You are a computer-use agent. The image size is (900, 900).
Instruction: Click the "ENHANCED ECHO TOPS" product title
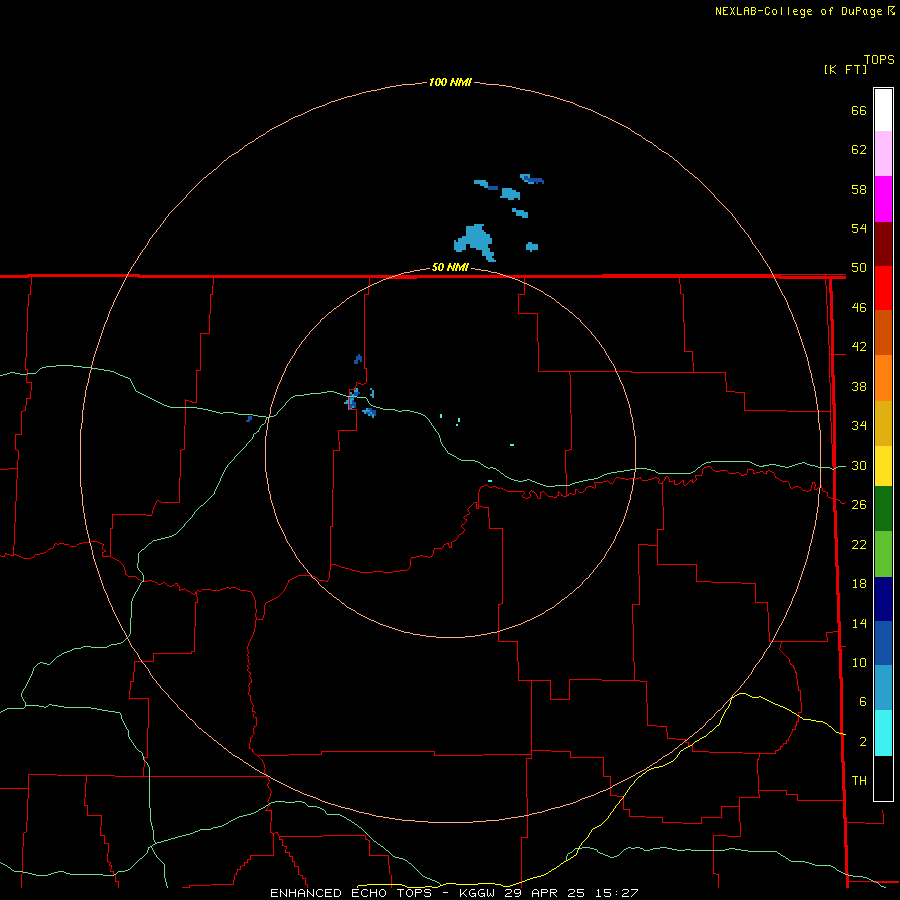(x=351, y=893)
